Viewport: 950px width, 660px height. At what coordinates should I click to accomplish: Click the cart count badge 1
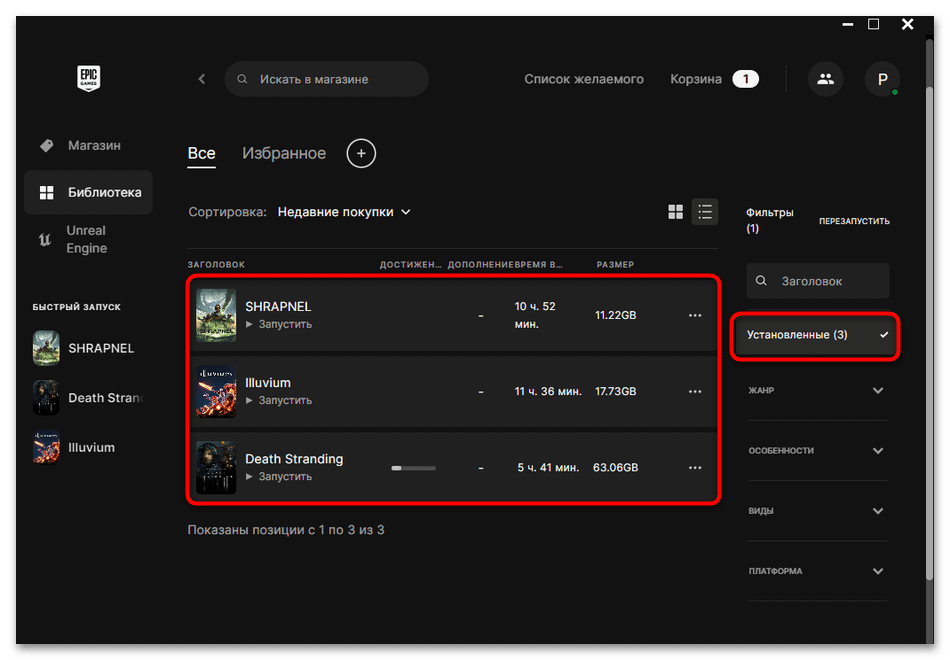click(745, 79)
